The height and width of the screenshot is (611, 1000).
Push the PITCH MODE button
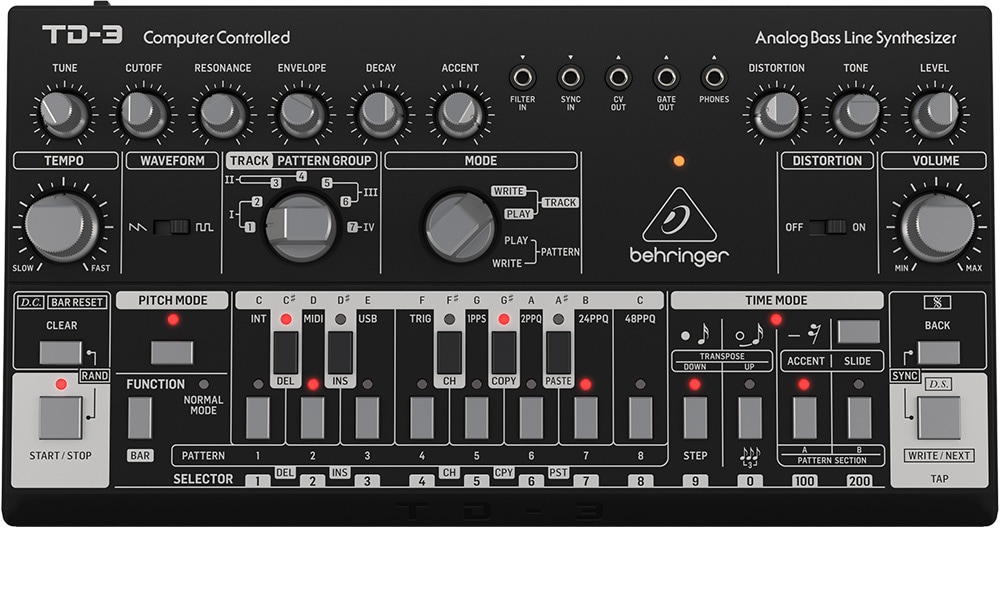(172, 353)
